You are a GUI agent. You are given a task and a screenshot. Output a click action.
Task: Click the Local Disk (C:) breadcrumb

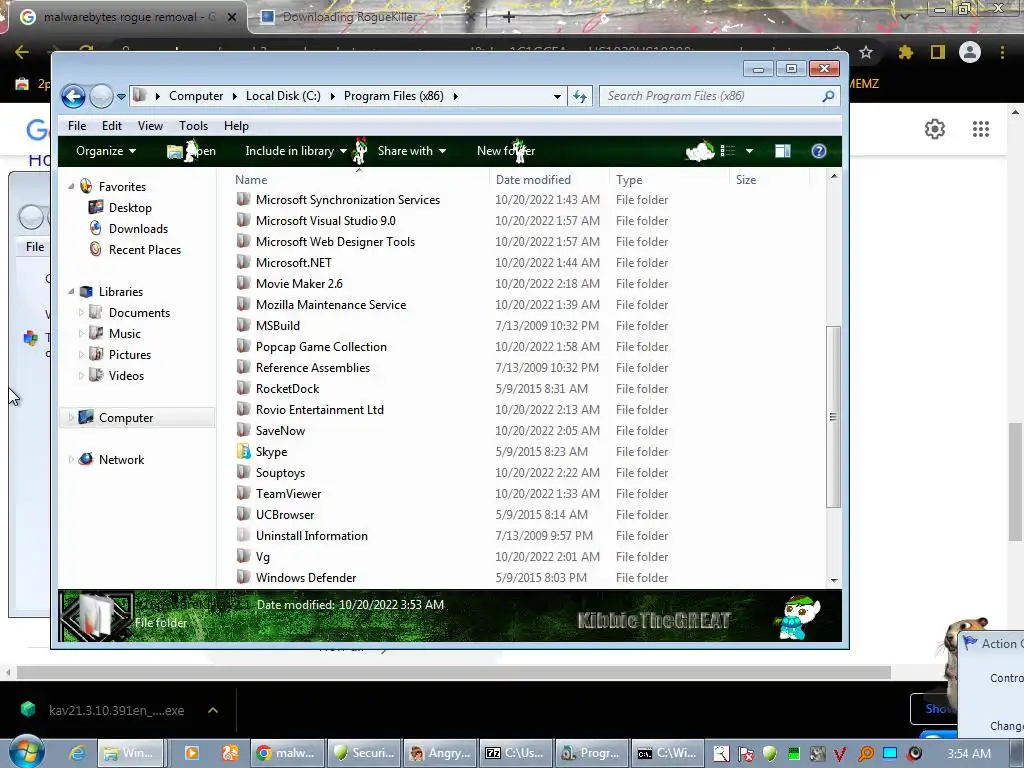pyautogui.click(x=283, y=96)
